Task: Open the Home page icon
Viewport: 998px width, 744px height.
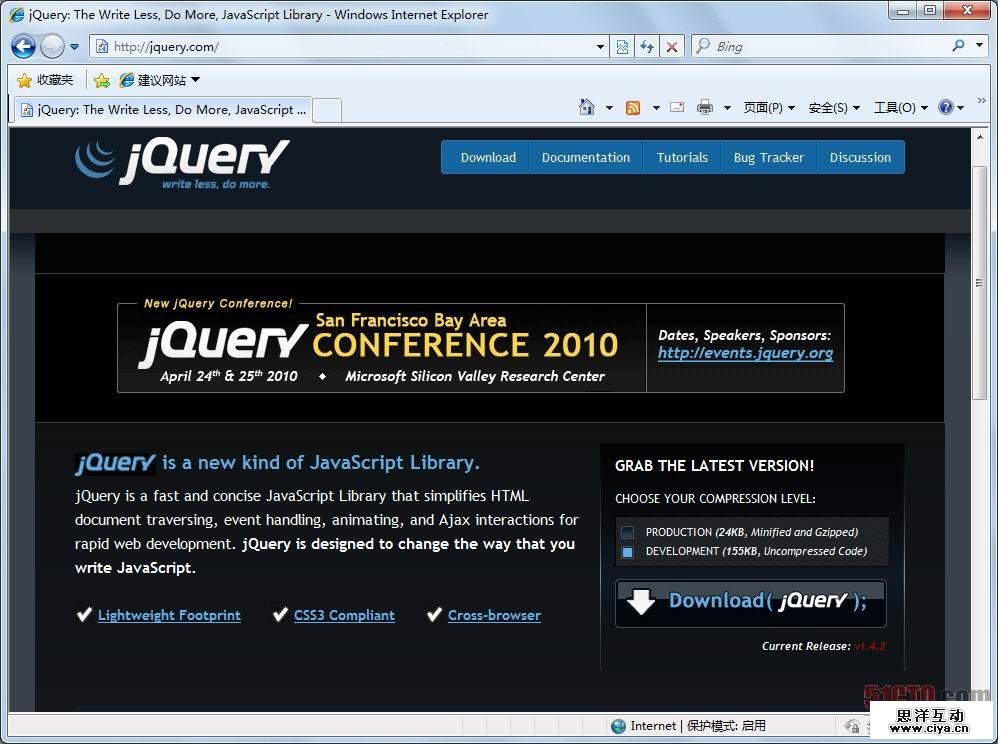Action: click(587, 108)
